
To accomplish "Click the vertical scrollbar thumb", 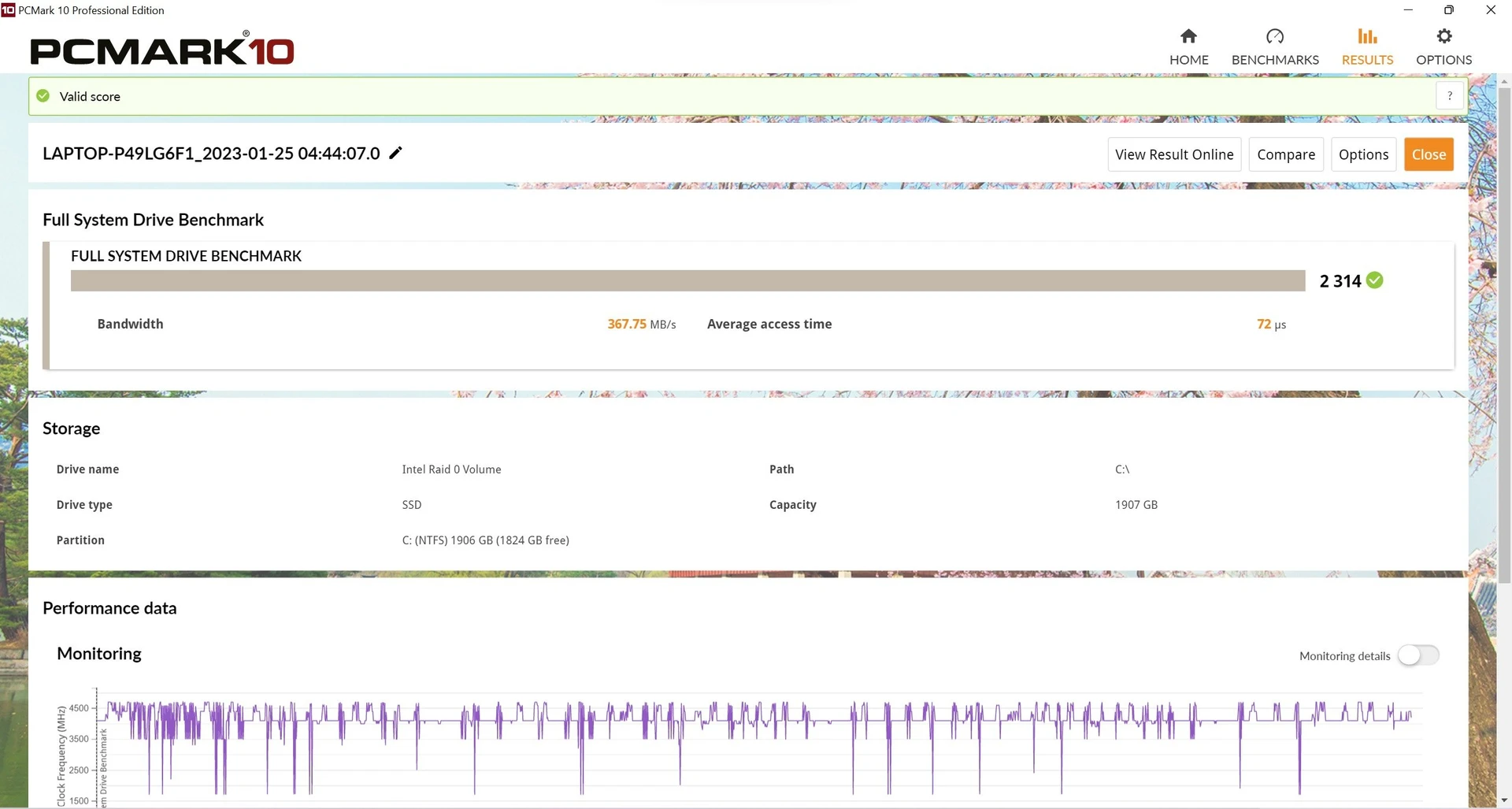I will tap(1504, 335).
